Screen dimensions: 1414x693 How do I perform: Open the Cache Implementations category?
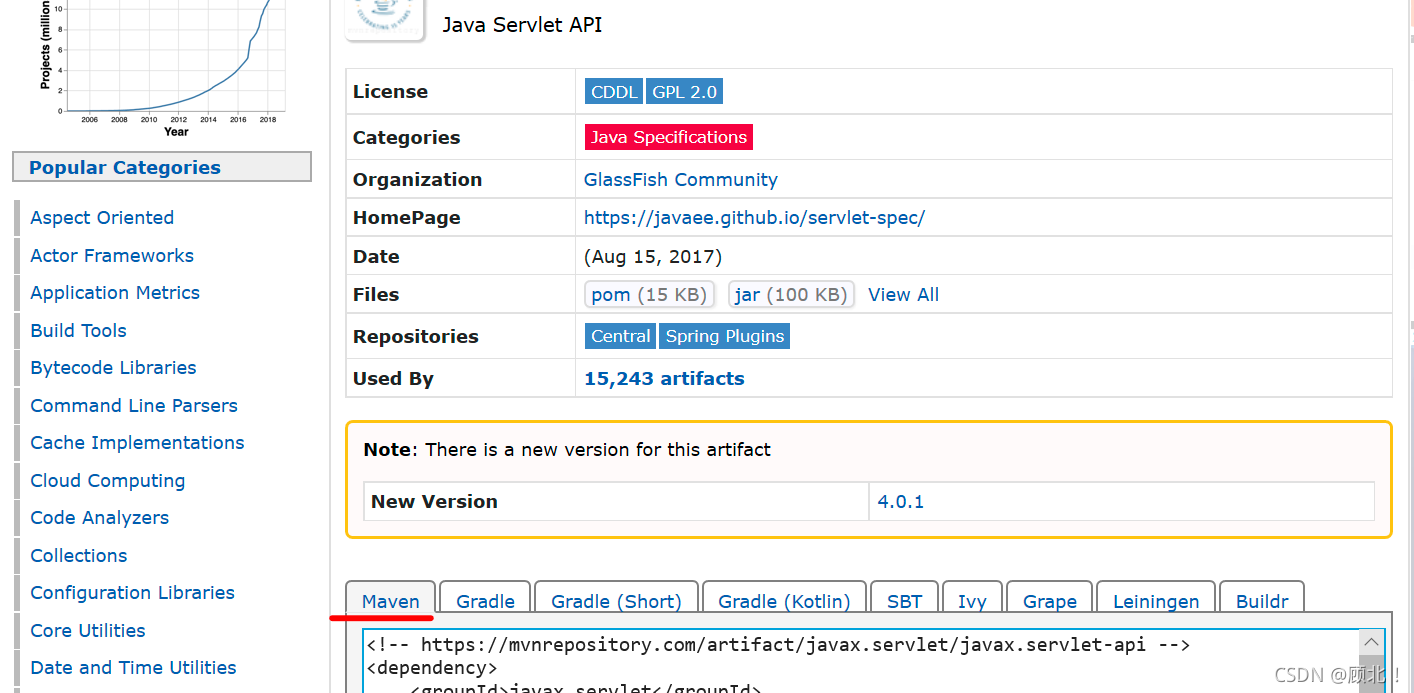click(x=137, y=443)
